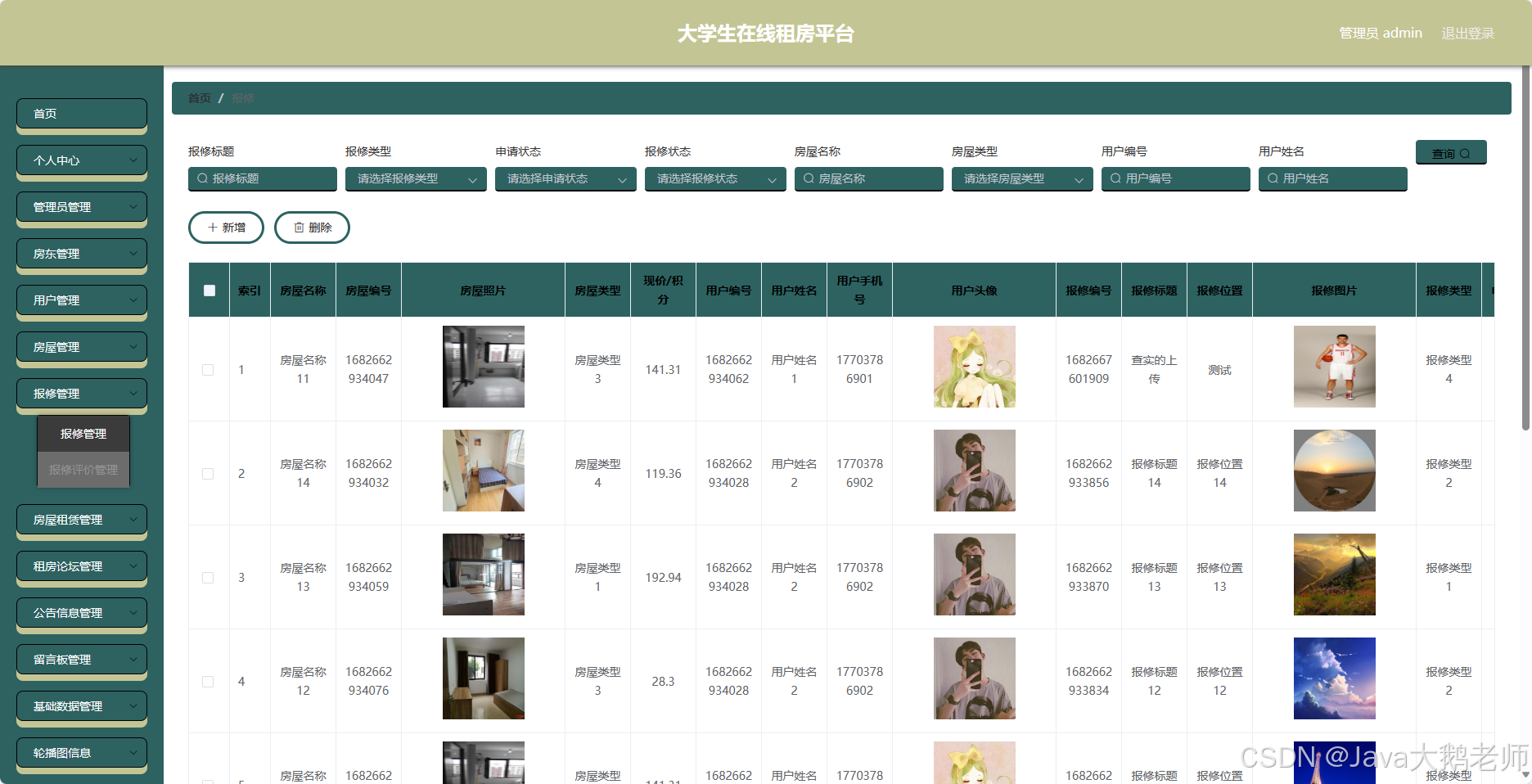Click 查询 search button

point(1451,153)
